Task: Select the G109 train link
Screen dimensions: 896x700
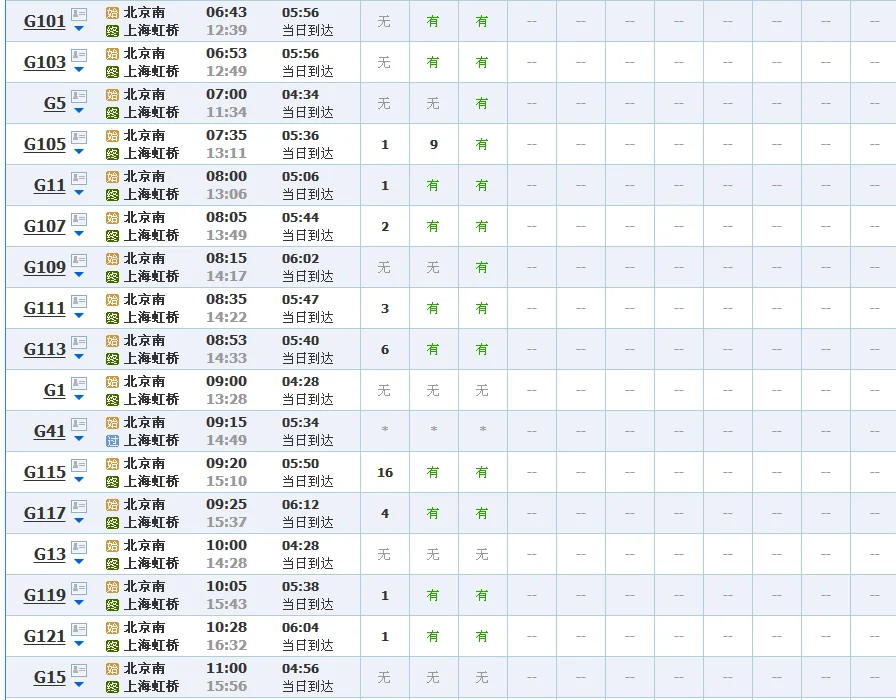Action: tap(45, 267)
